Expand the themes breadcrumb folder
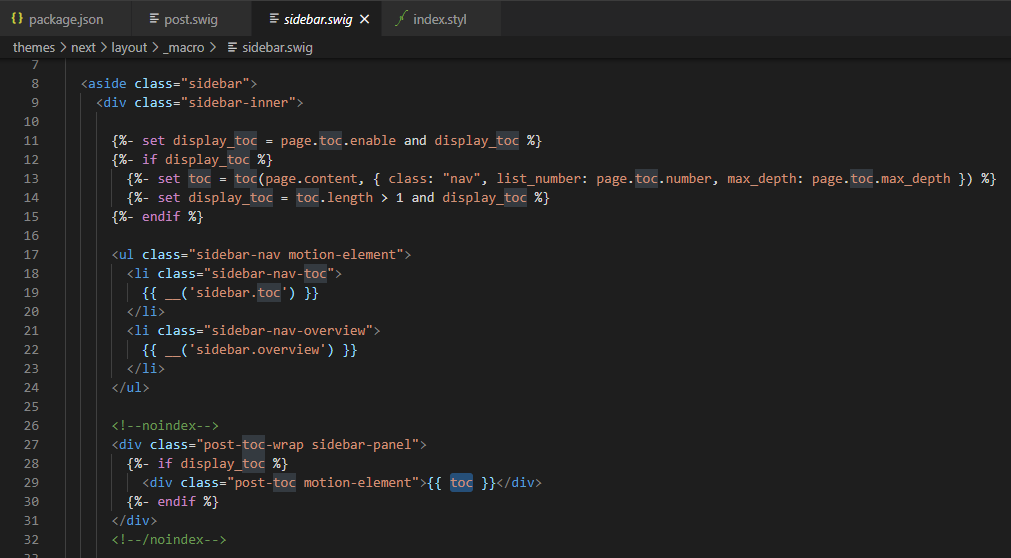The width and height of the screenshot is (1011, 558). (33, 47)
